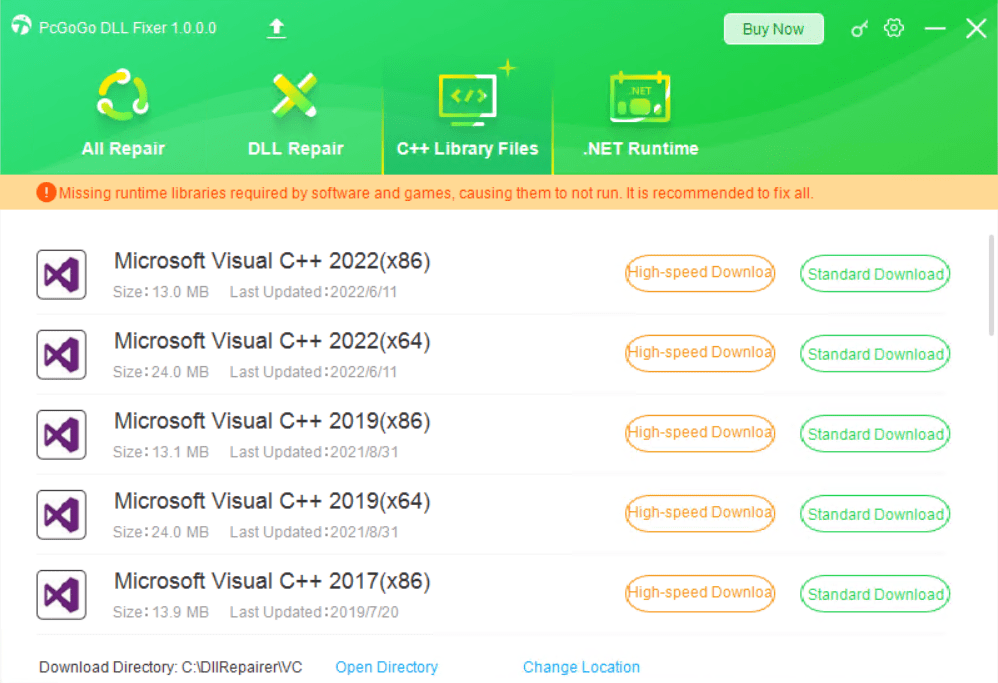The width and height of the screenshot is (998, 683).
Task: Standard Download Visual C++ 2022(x64)
Action: [875, 354]
